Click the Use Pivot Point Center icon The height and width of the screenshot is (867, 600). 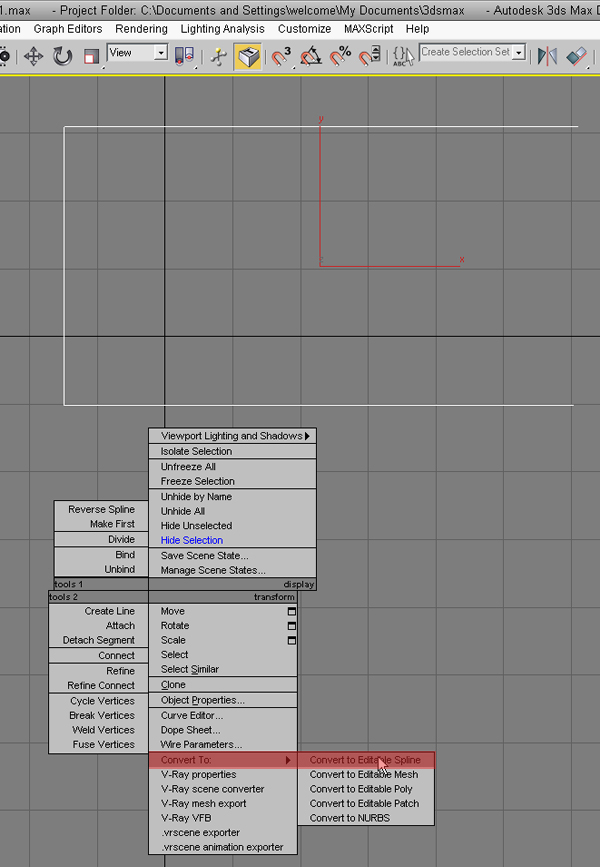click(x=185, y=56)
